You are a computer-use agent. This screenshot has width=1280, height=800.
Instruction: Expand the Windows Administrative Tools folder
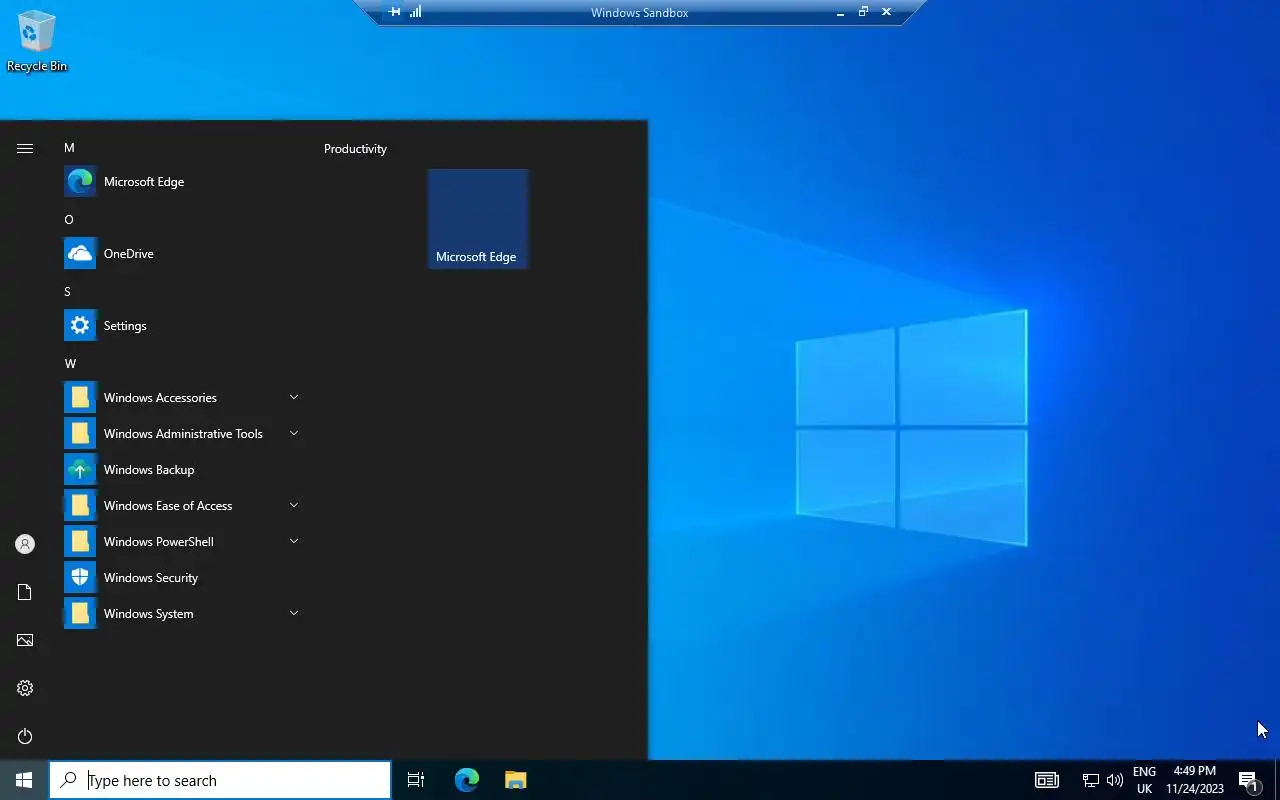[182, 434]
